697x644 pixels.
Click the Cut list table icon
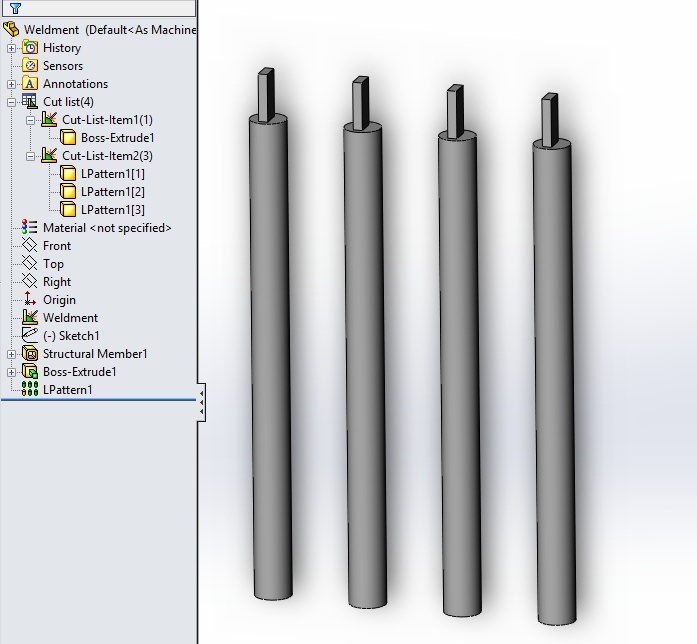[30, 101]
